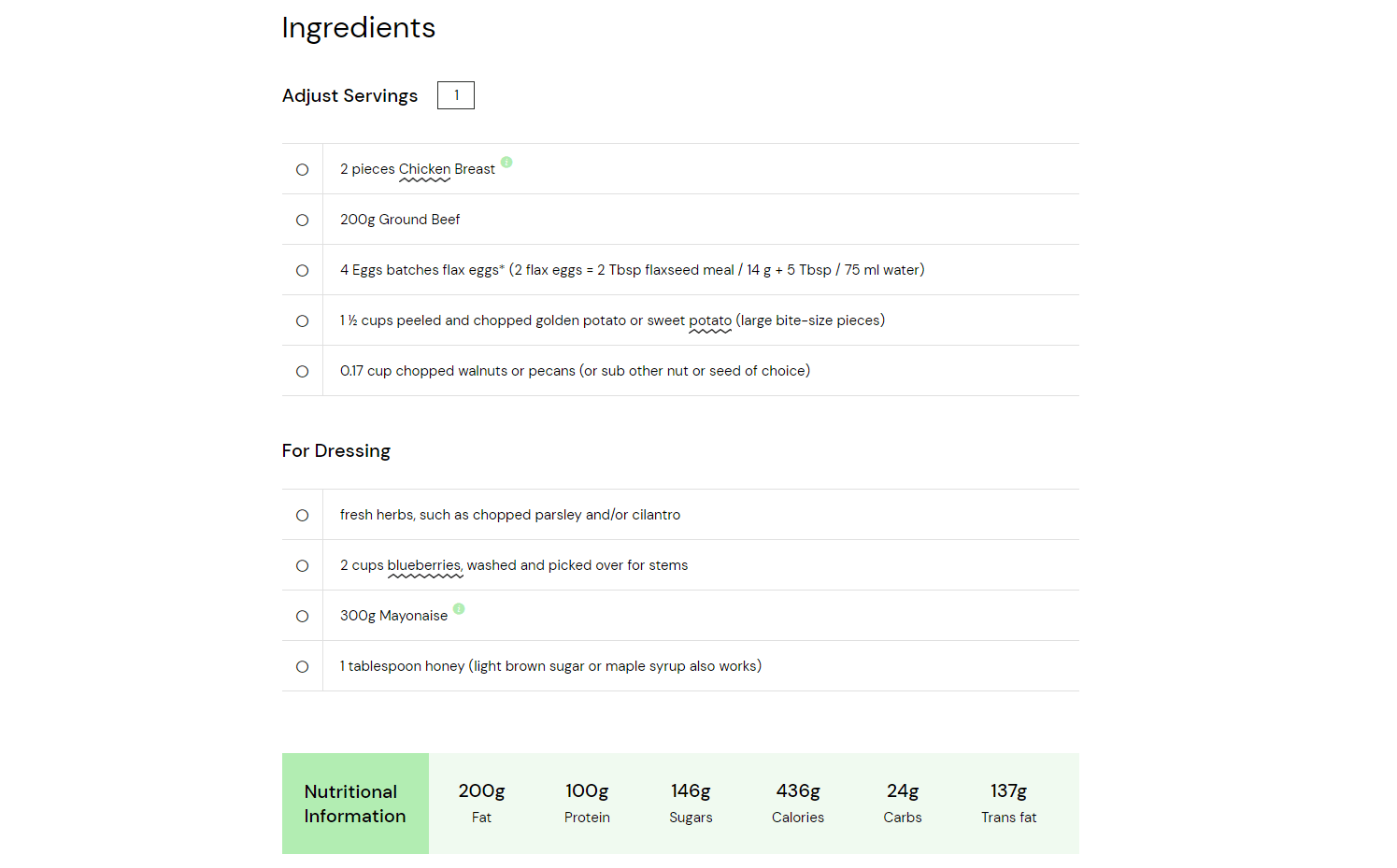1397x868 pixels.
Task: Select the chopped walnuts ingredient circle
Action: (x=302, y=371)
